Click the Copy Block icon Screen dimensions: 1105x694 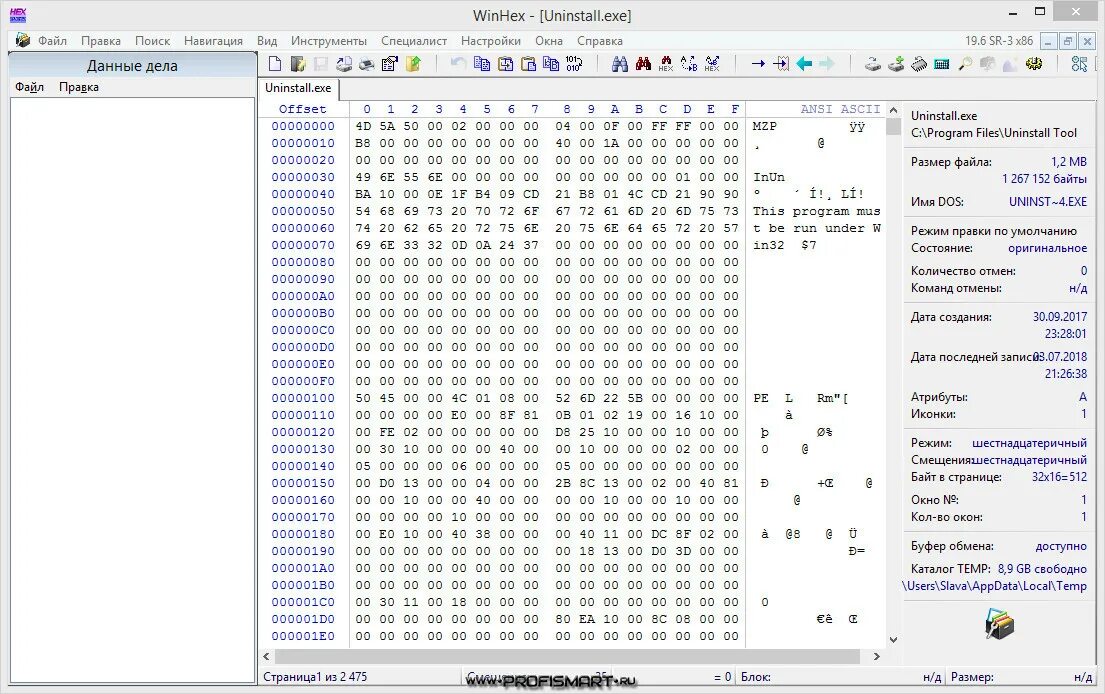[x=482, y=64]
